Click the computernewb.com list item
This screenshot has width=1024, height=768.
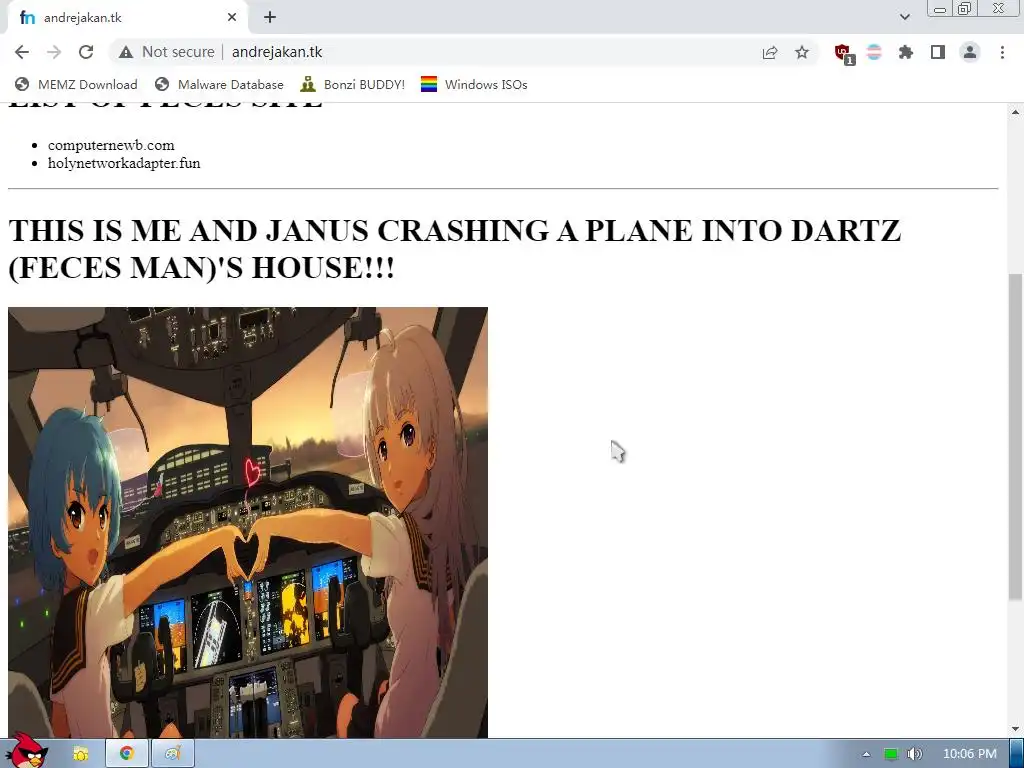tap(111, 145)
